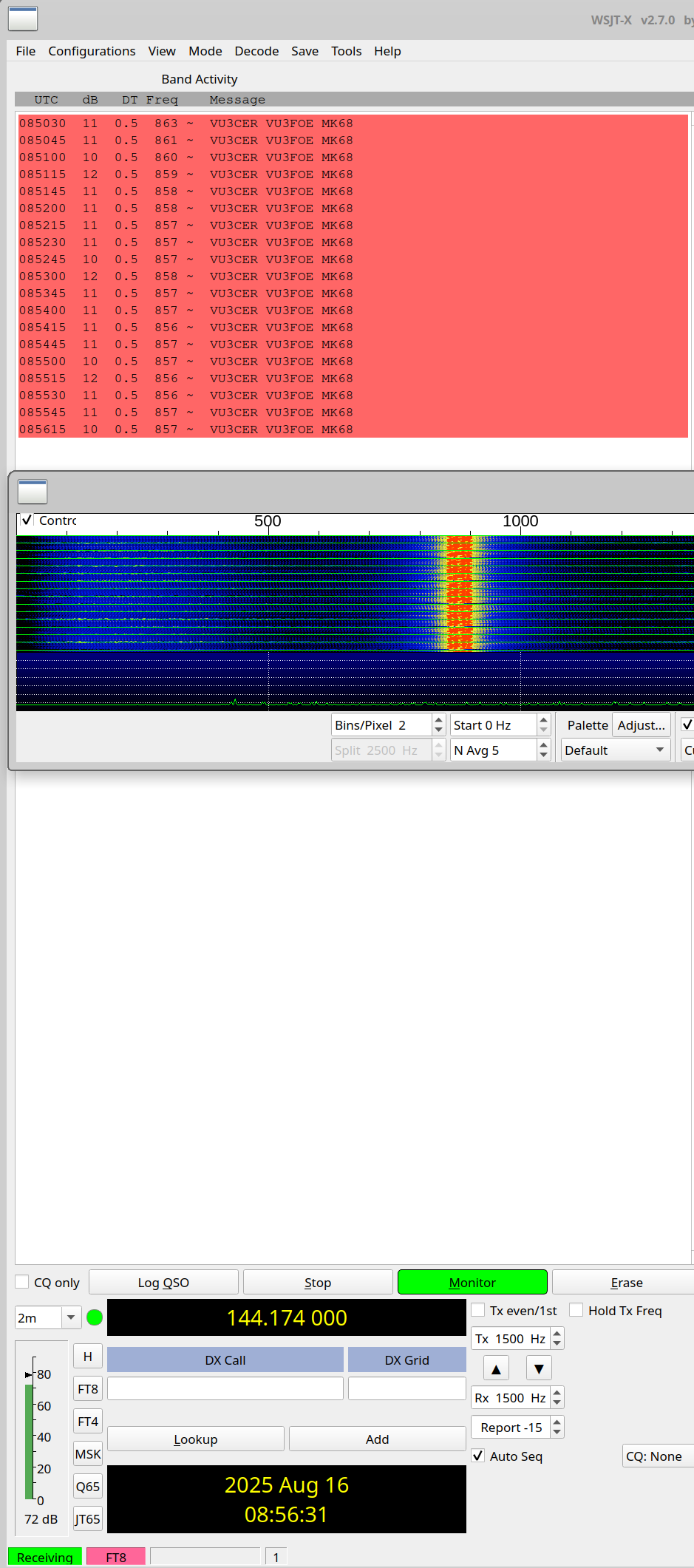Select decode row at 085445

(x=353, y=345)
